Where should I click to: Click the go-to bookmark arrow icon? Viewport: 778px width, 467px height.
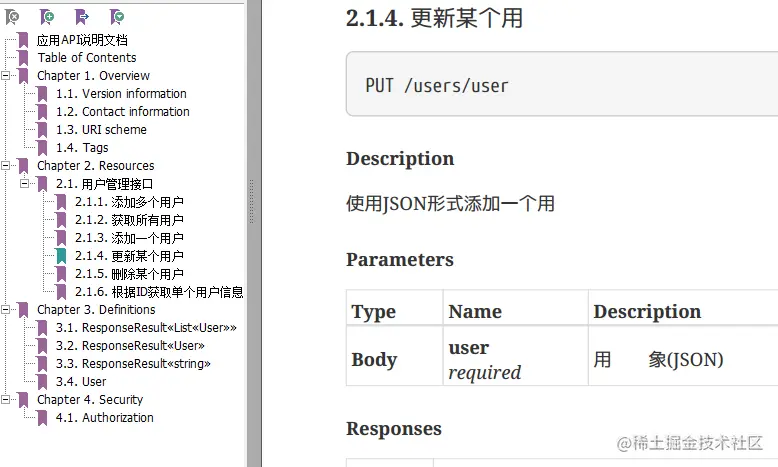tap(82, 17)
